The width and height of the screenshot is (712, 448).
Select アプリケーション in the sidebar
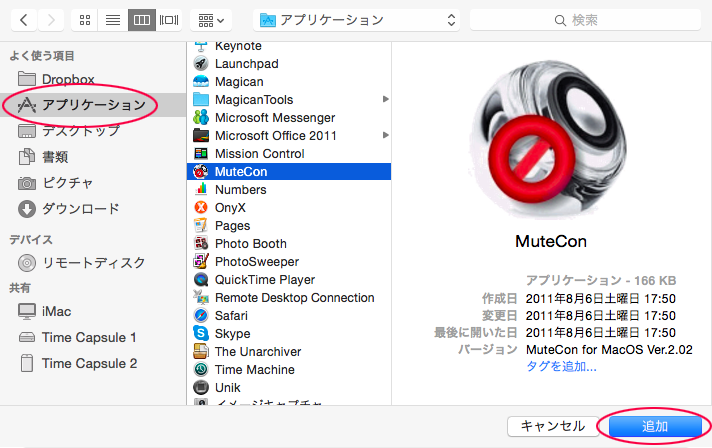point(93,105)
